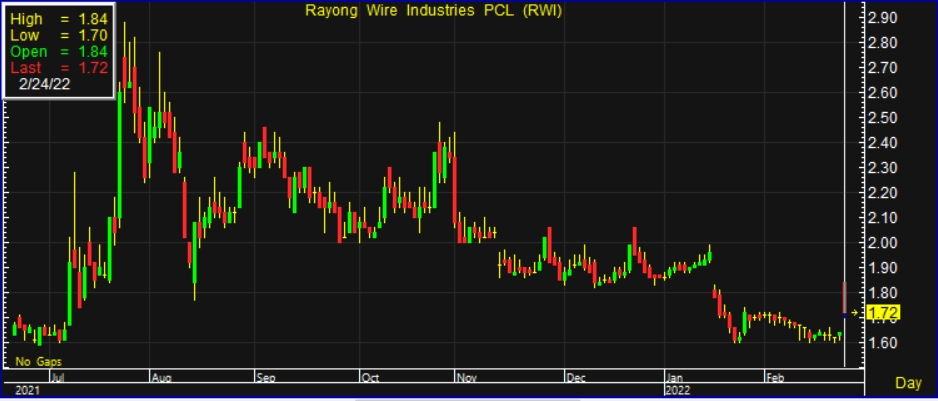Click the 2.20 price axis label

(x=882, y=193)
